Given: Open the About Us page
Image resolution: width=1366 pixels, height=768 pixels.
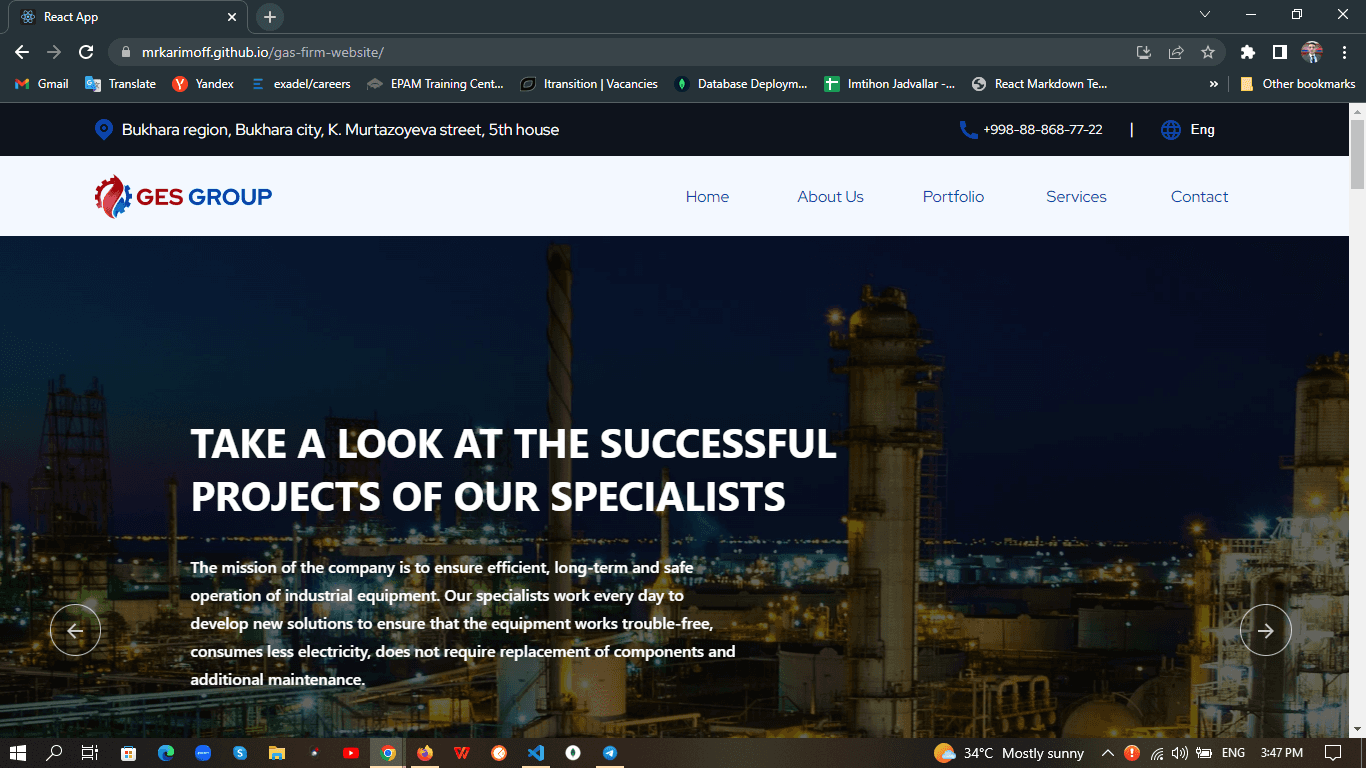Looking at the screenshot, I should pyautogui.click(x=830, y=196).
